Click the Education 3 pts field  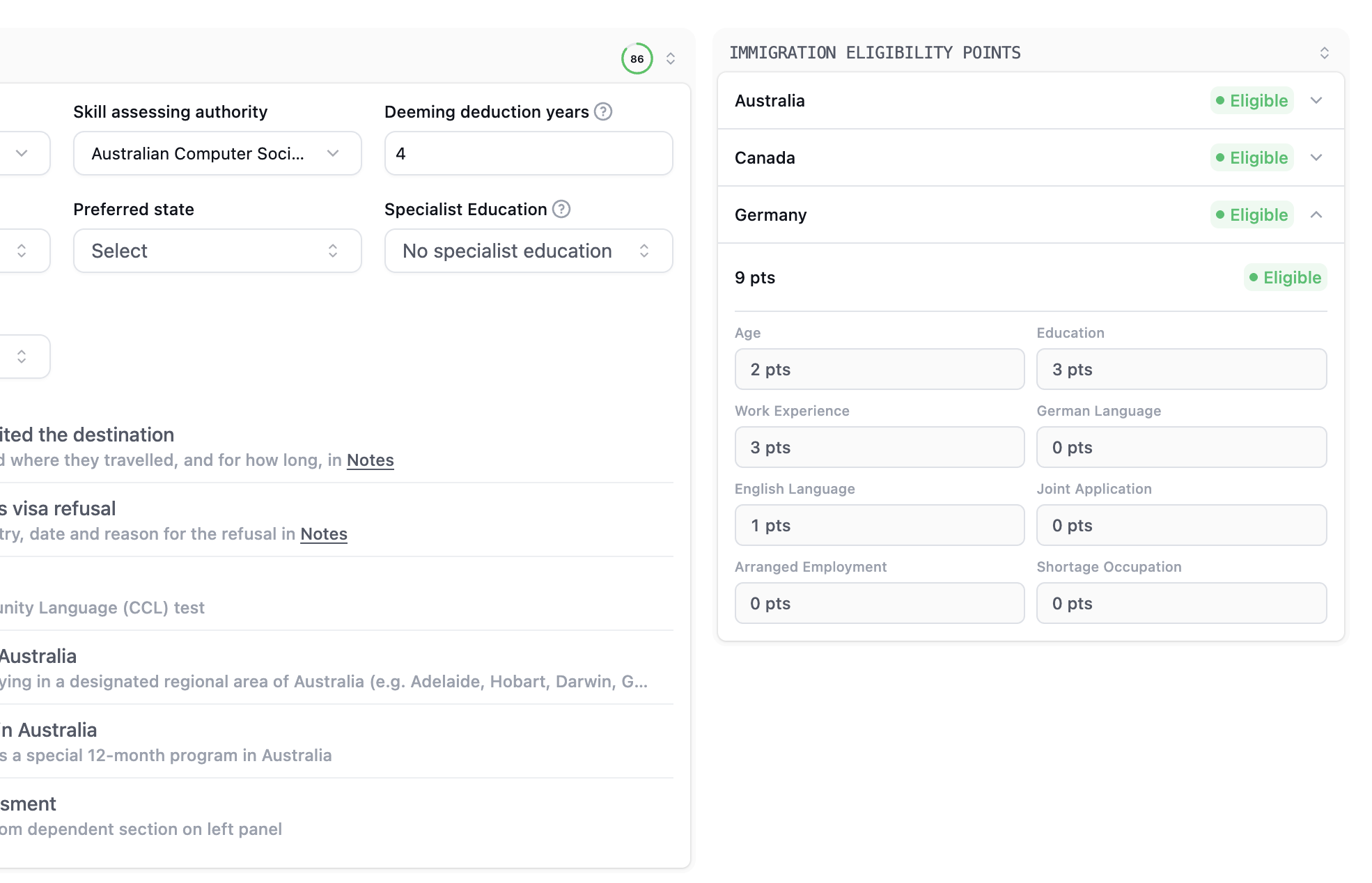pyautogui.click(x=1182, y=369)
